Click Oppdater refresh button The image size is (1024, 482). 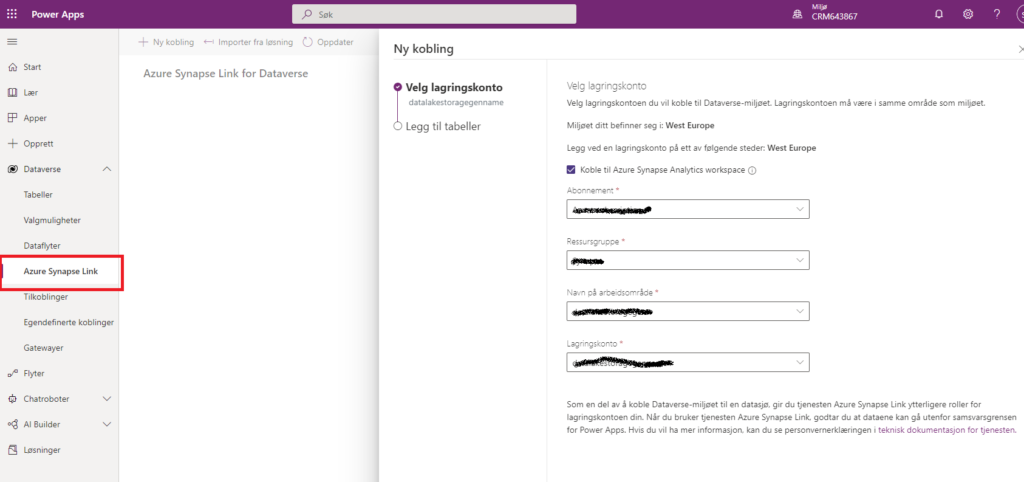click(328, 42)
